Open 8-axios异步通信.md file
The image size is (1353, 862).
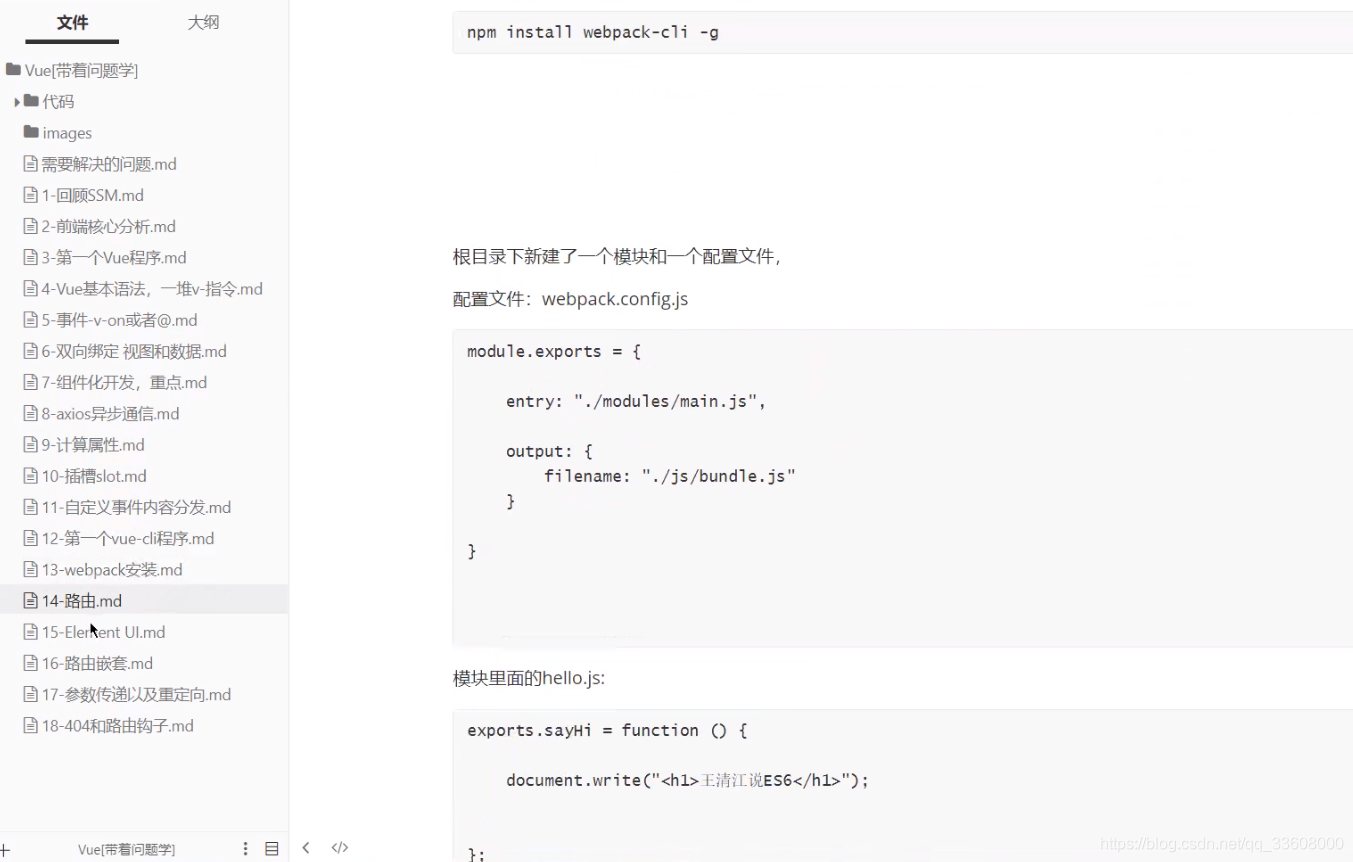pos(110,413)
